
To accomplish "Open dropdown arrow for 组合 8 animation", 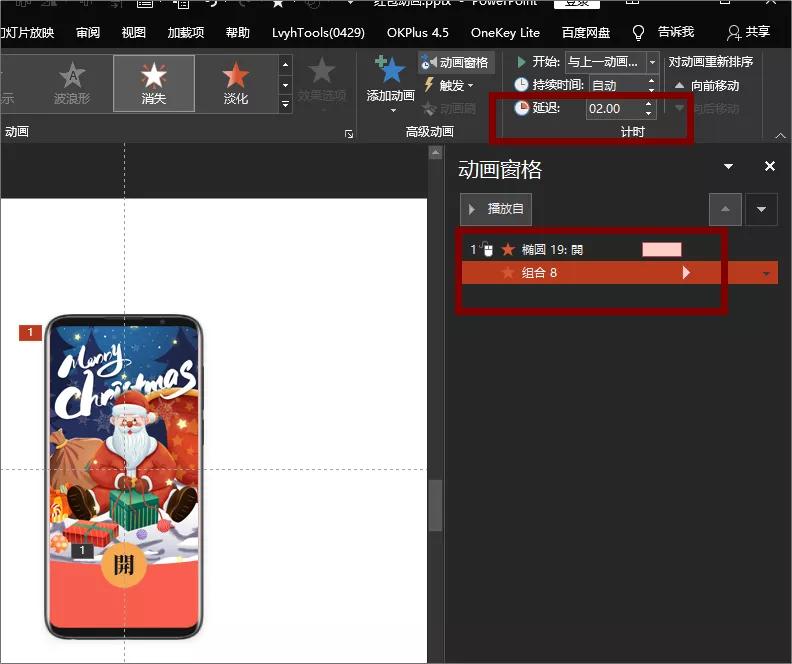I will (766, 273).
